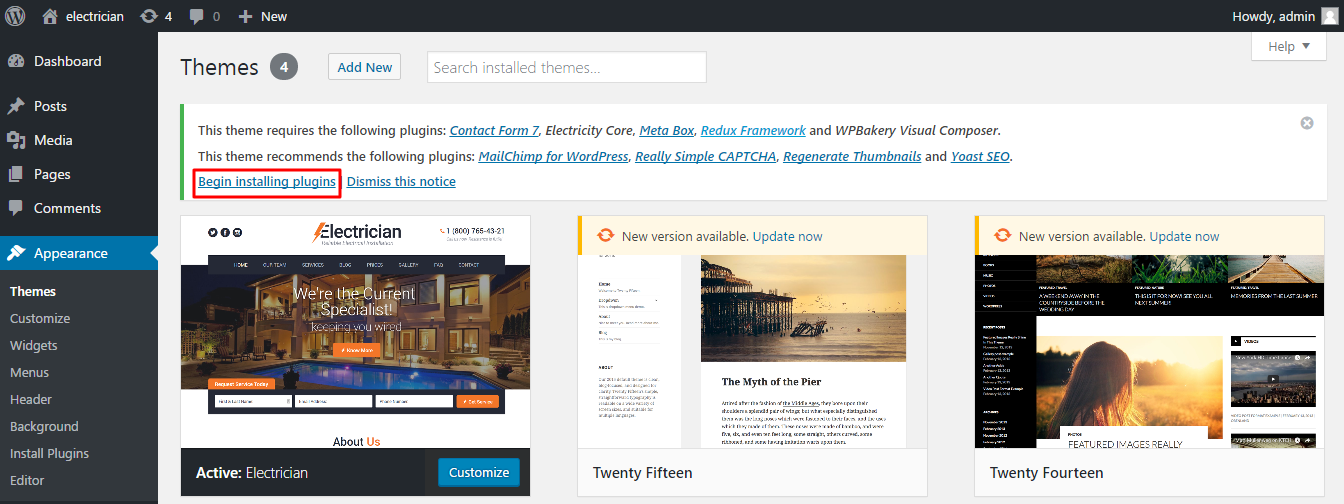Screen dimensions: 1344x504
Task: Click the Comments icon in sidebar
Action: coord(16,208)
